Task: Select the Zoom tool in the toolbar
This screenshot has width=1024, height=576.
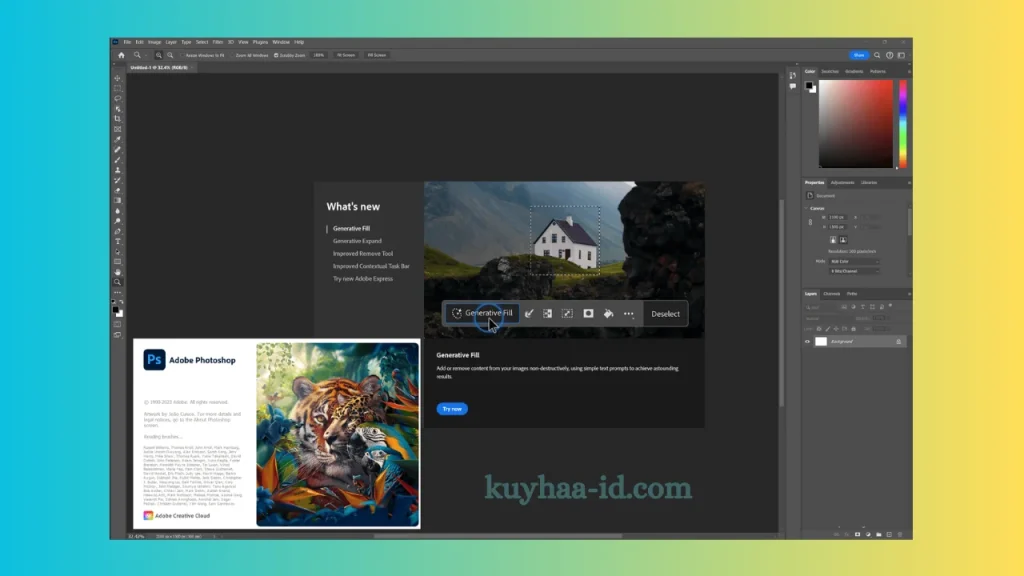Action: click(x=118, y=283)
